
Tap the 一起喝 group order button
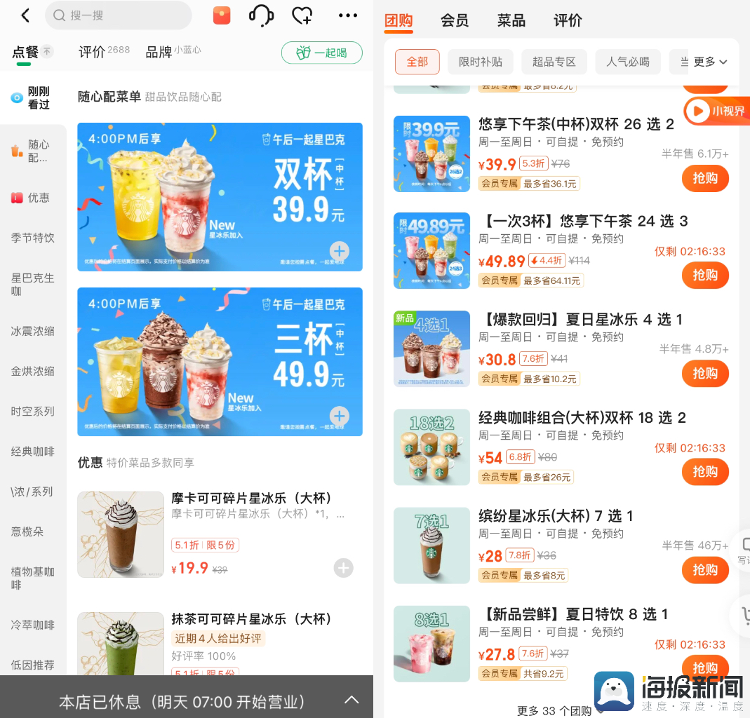point(321,53)
